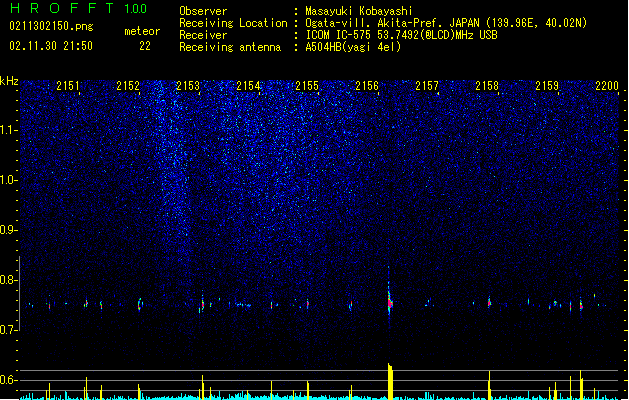Click the Receiving Location label

[x=233, y=23]
